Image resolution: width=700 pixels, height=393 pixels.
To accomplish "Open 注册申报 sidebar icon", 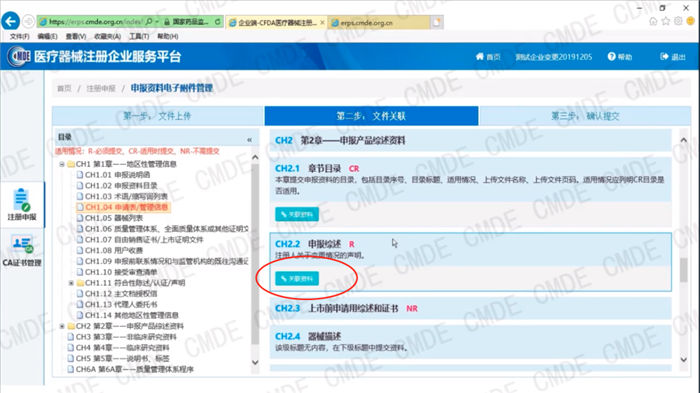I will coord(21,205).
